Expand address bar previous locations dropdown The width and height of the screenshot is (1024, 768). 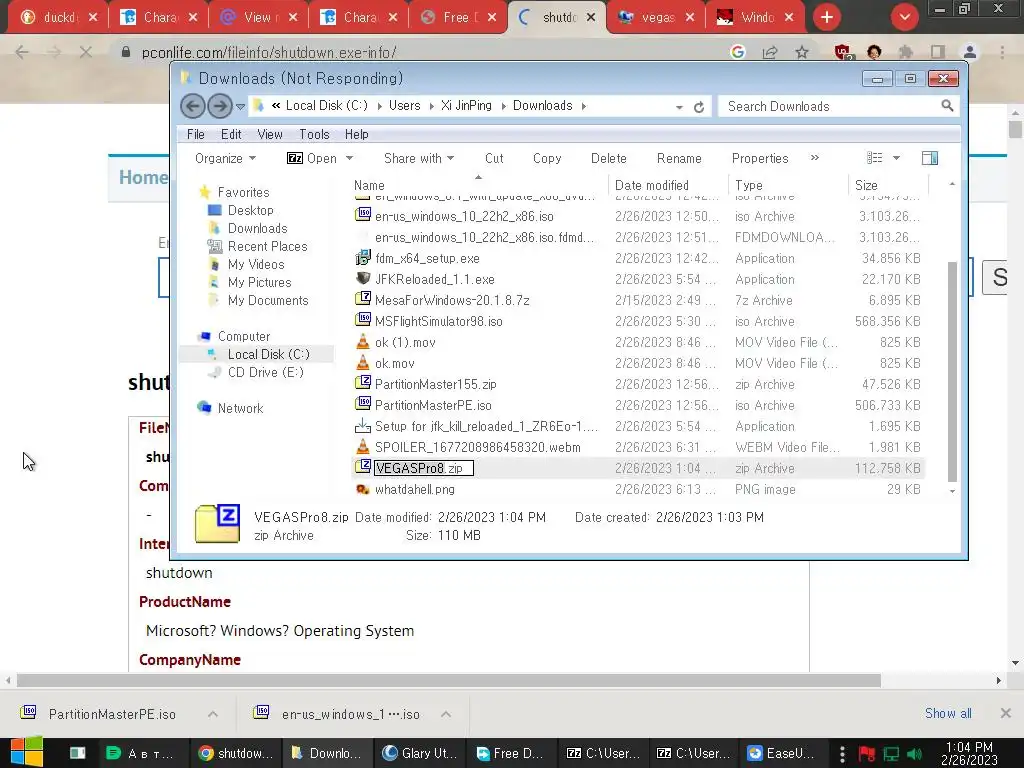[x=679, y=107]
